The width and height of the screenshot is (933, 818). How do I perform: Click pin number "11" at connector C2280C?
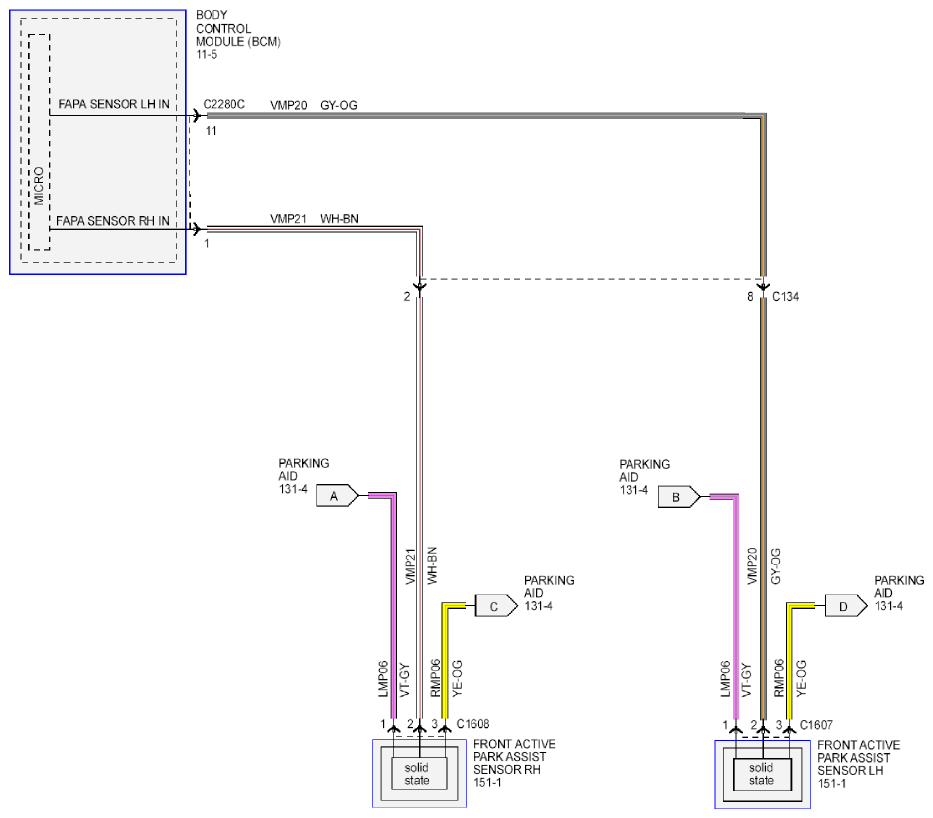(x=211, y=131)
